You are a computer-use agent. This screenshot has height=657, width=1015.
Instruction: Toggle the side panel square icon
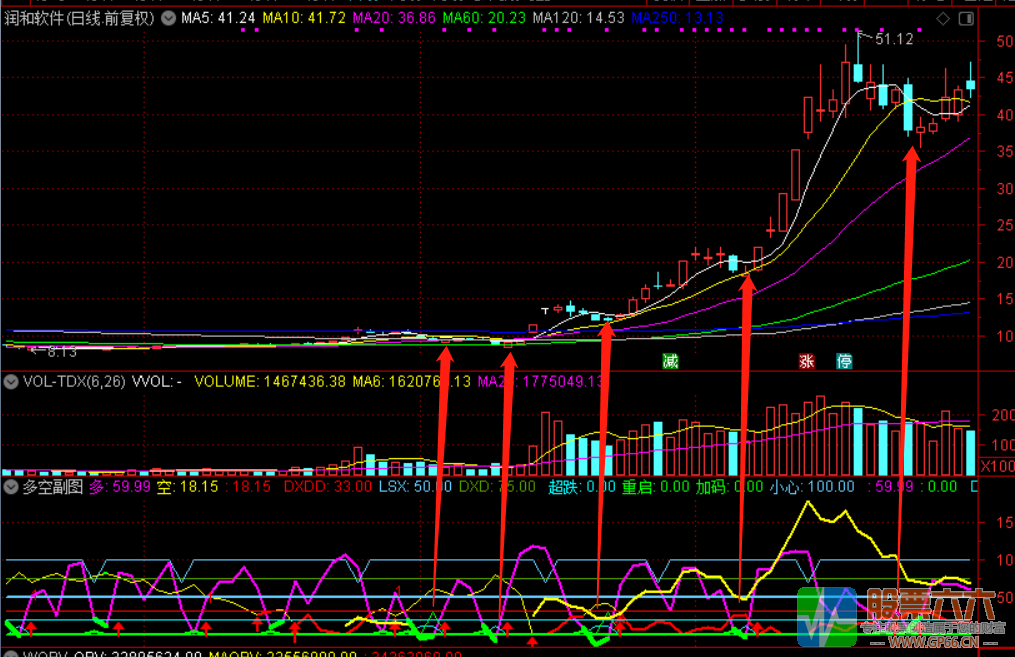(964, 19)
